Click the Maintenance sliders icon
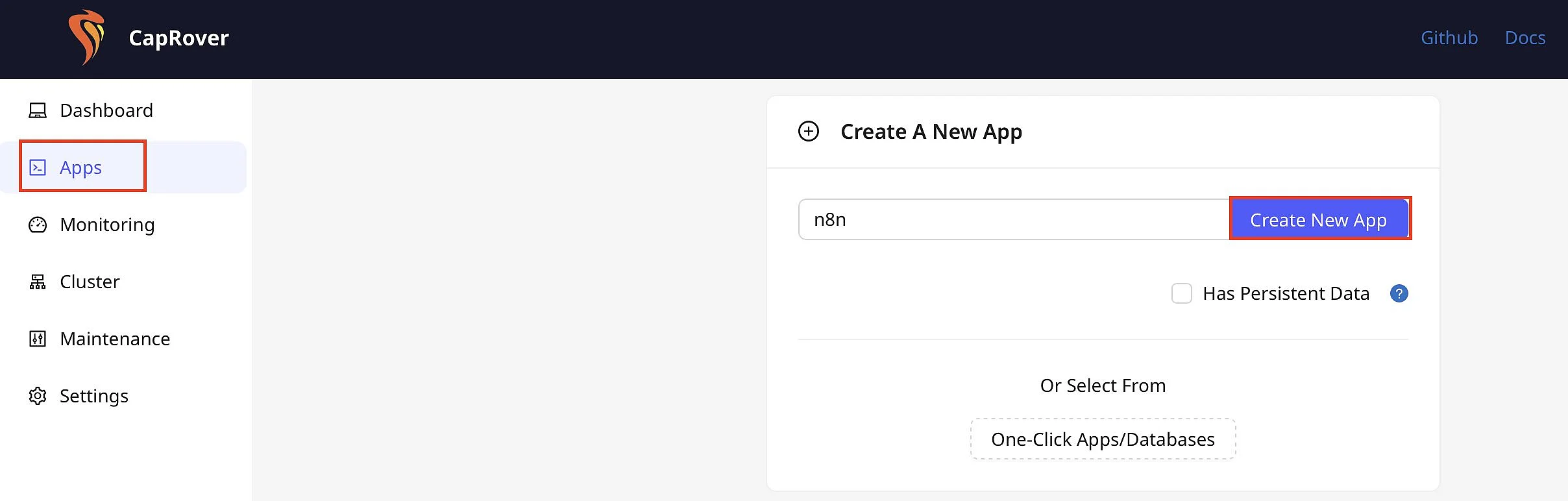This screenshot has width=1568, height=501. (38, 339)
